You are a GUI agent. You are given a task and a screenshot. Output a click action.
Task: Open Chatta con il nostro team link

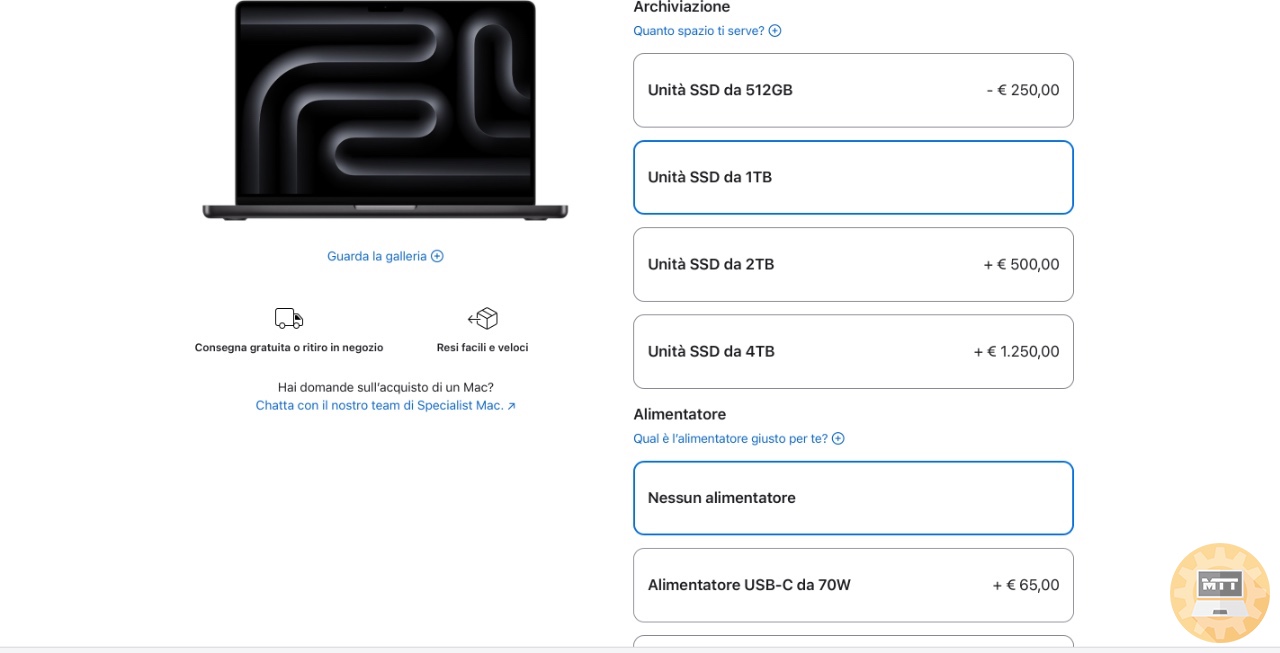click(x=379, y=406)
